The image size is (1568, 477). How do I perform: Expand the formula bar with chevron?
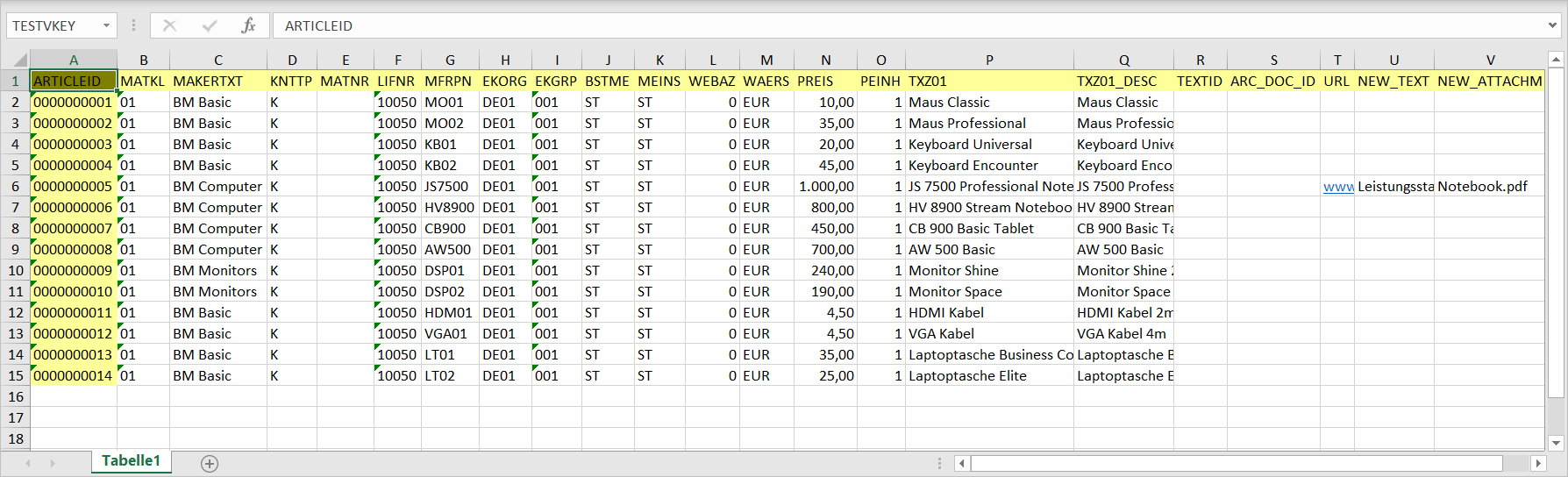tap(1552, 25)
